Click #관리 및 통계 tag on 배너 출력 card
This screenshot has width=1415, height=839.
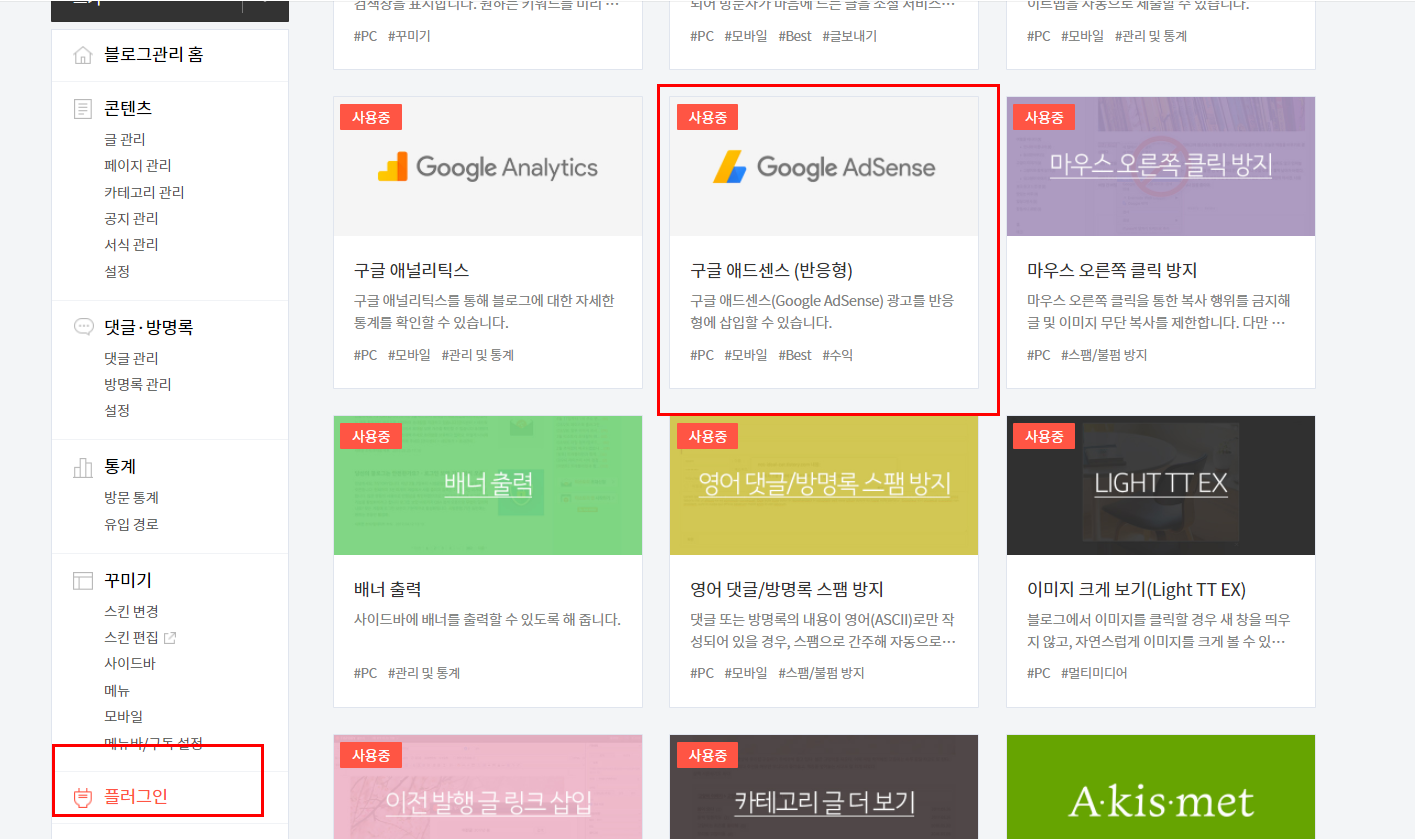424,673
